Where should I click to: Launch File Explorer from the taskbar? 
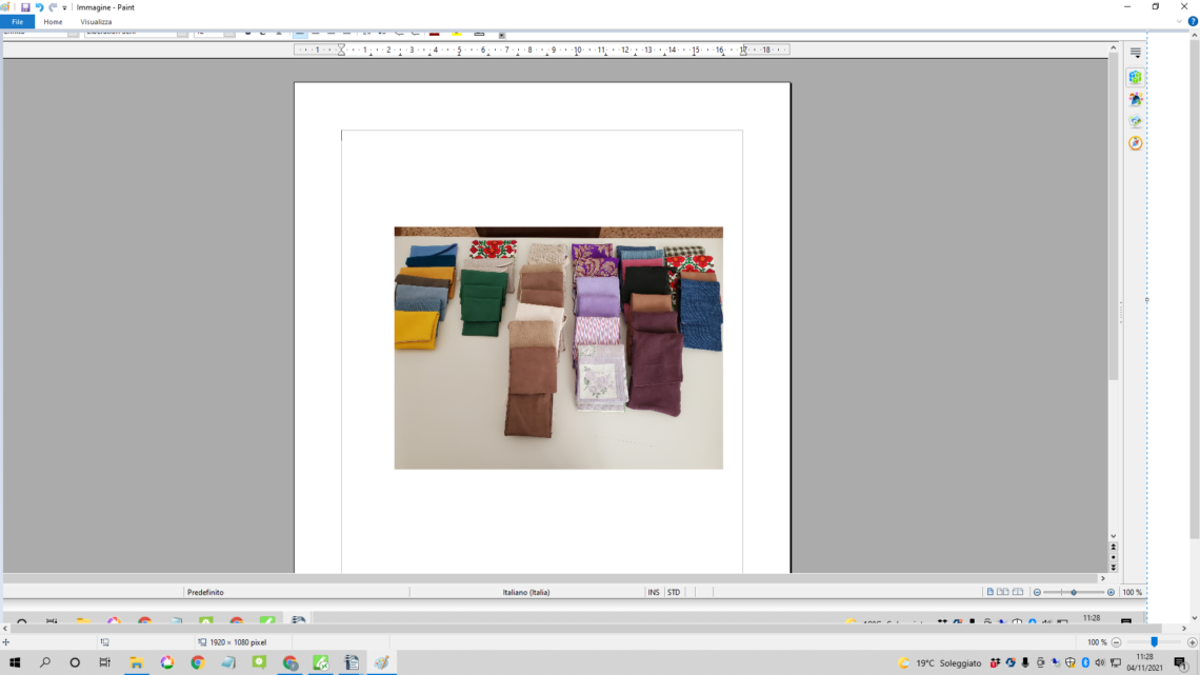[136, 662]
